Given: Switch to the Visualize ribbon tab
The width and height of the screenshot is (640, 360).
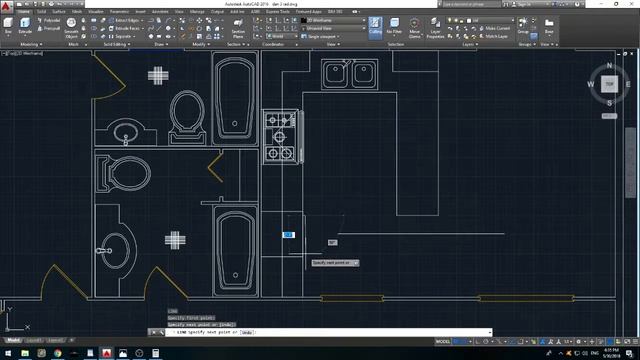Looking at the screenshot, I should point(96,12).
